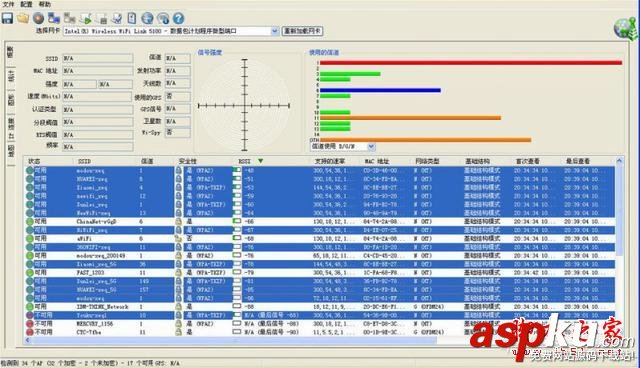Sort by the 支持的速率 column header
The width and height of the screenshot is (640, 368).
click(330, 161)
